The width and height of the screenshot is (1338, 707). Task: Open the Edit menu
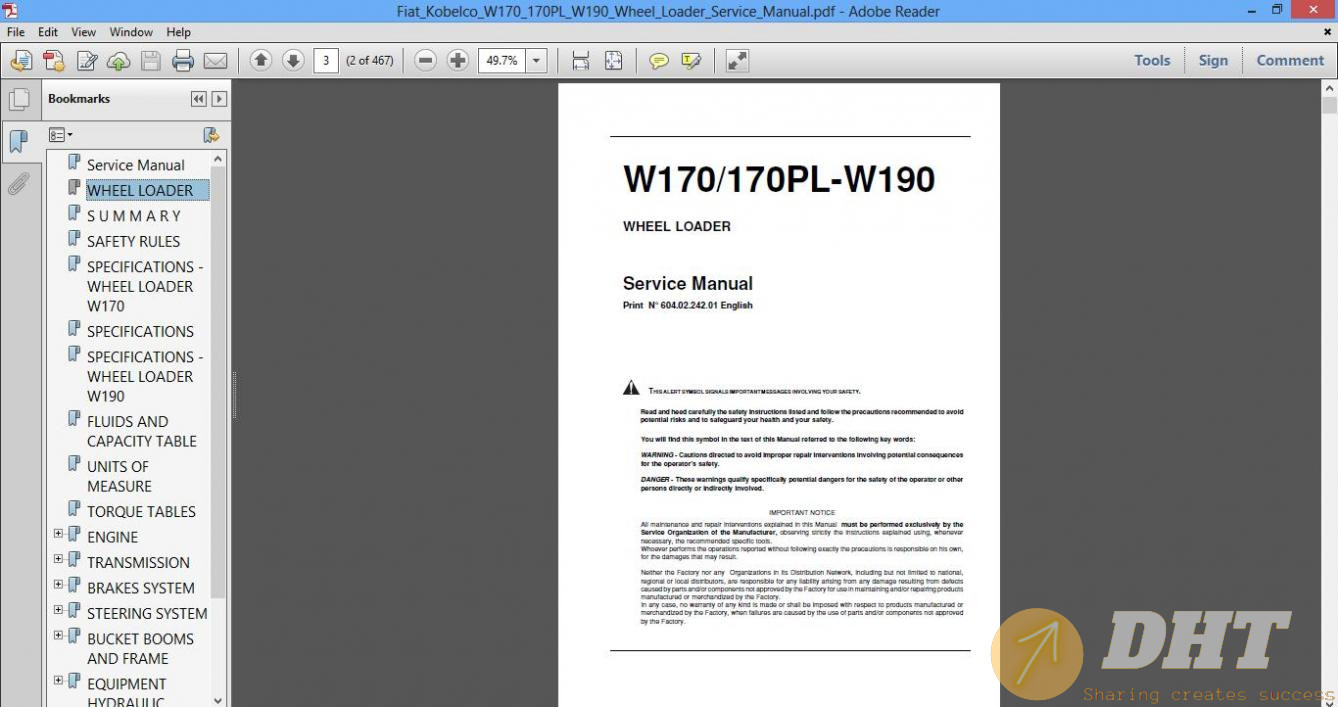pyautogui.click(x=47, y=32)
